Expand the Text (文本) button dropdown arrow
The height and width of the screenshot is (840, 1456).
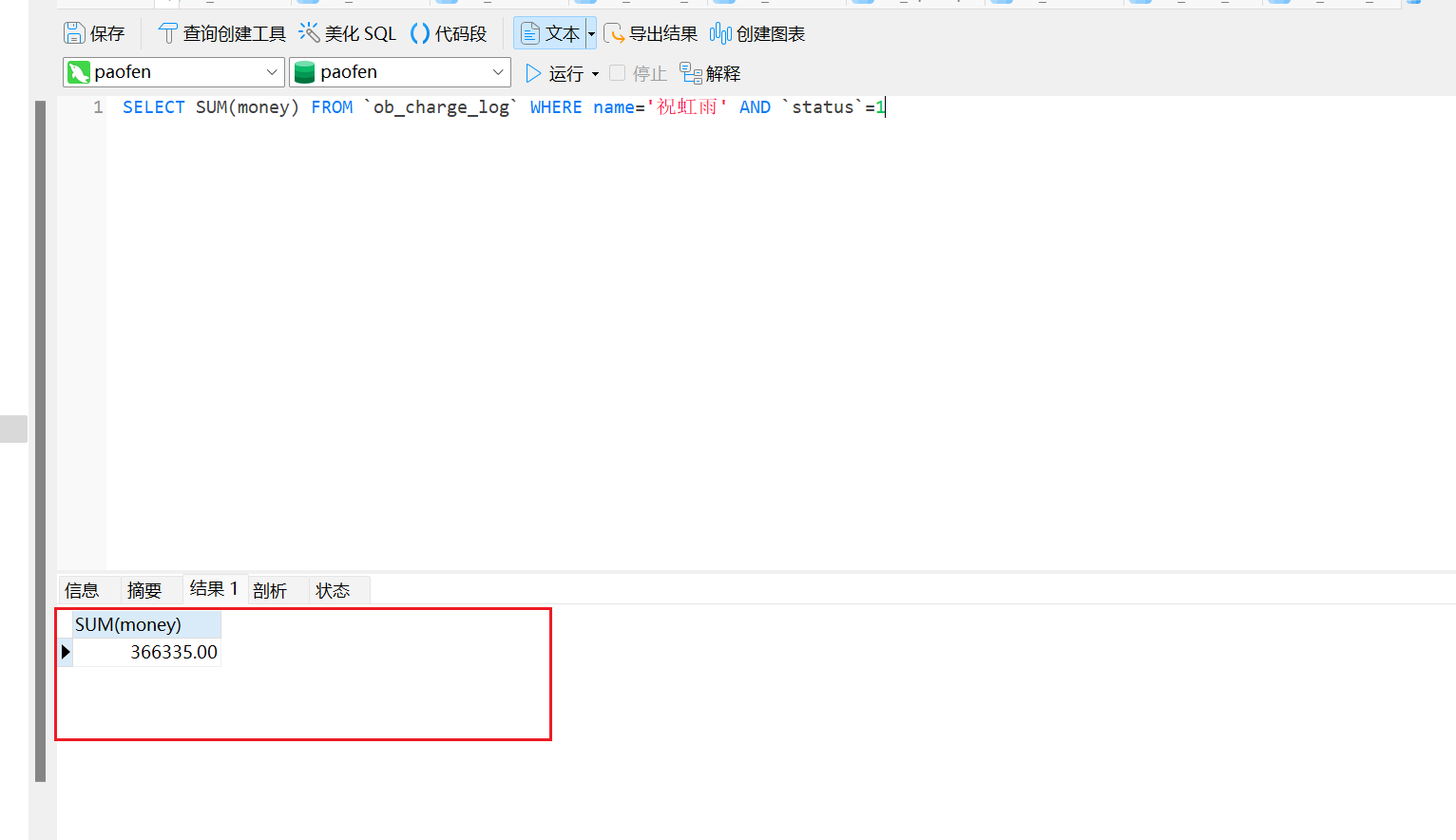(591, 33)
